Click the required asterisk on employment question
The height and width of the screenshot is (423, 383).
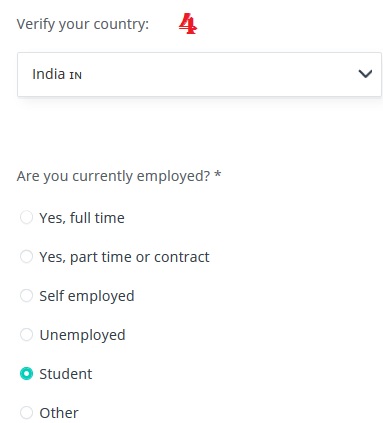coord(217,174)
